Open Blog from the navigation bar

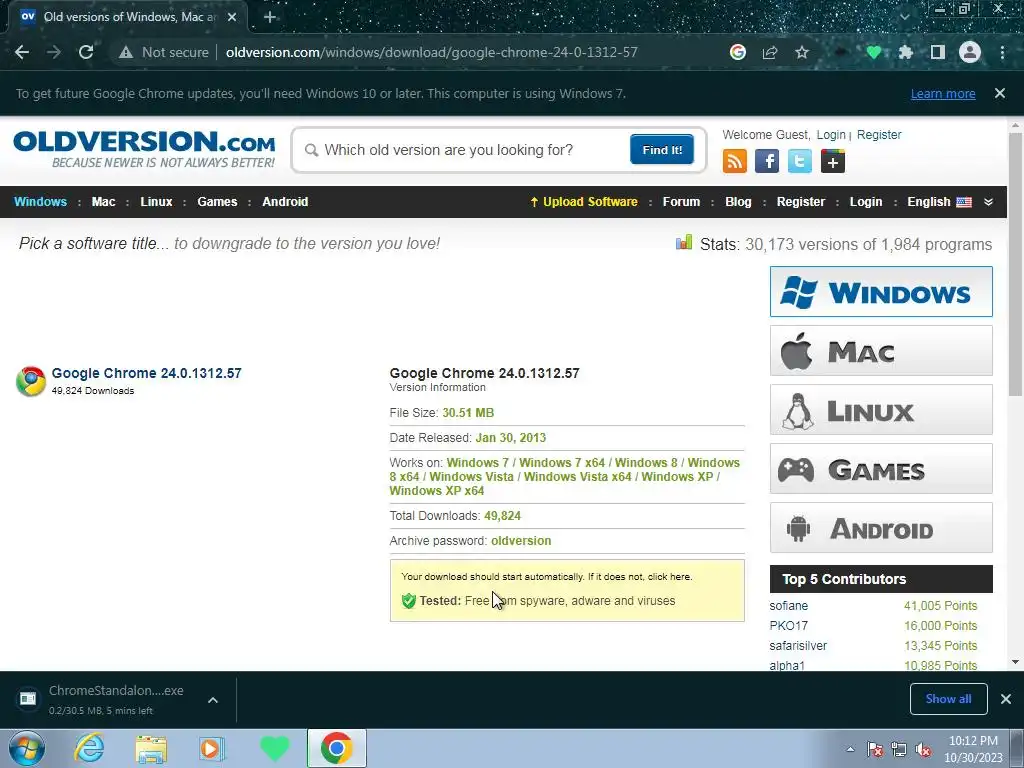(738, 202)
